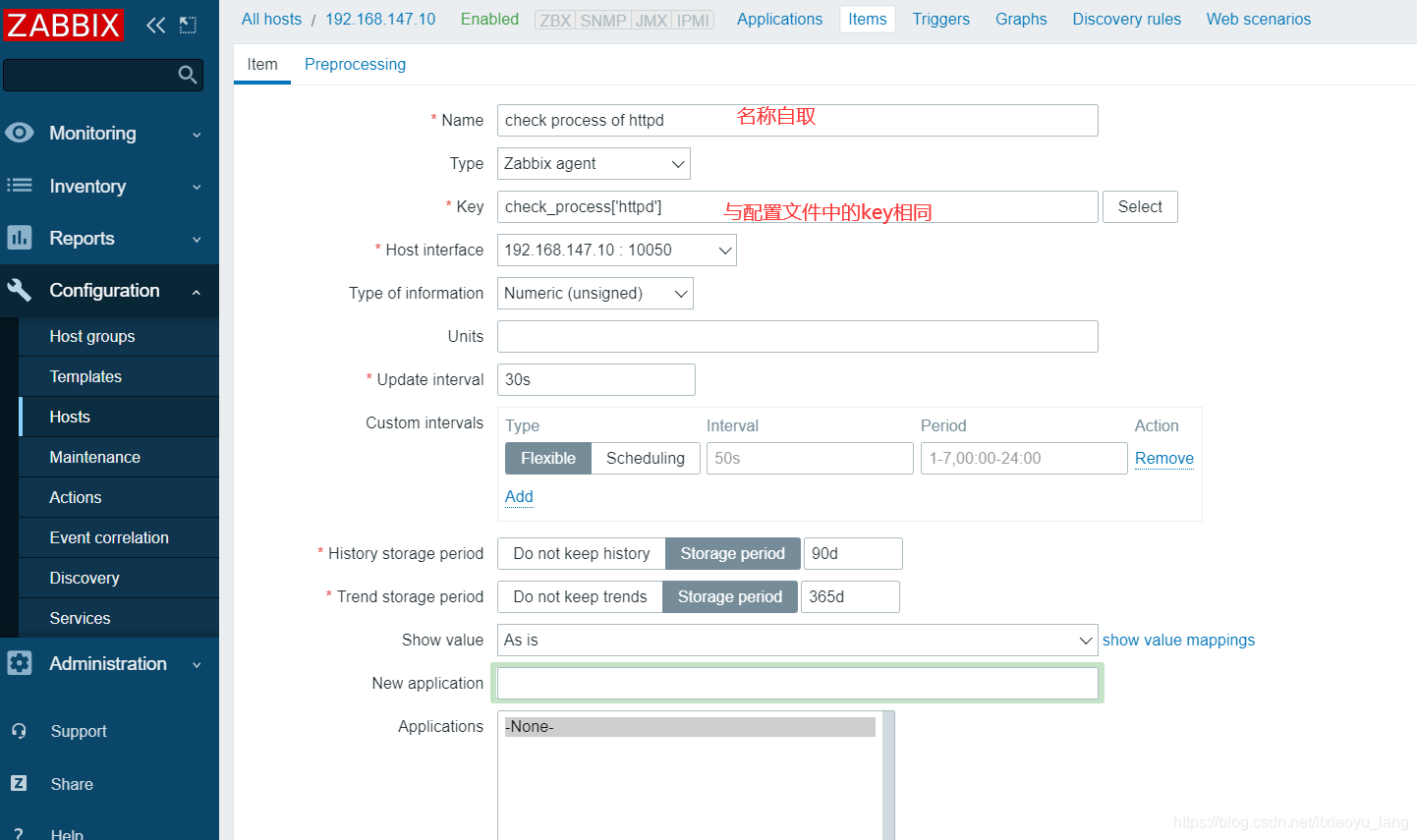1417x840 pixels.
Task: Click the Applications list scrollbar
Action: [x=888, y=775]
